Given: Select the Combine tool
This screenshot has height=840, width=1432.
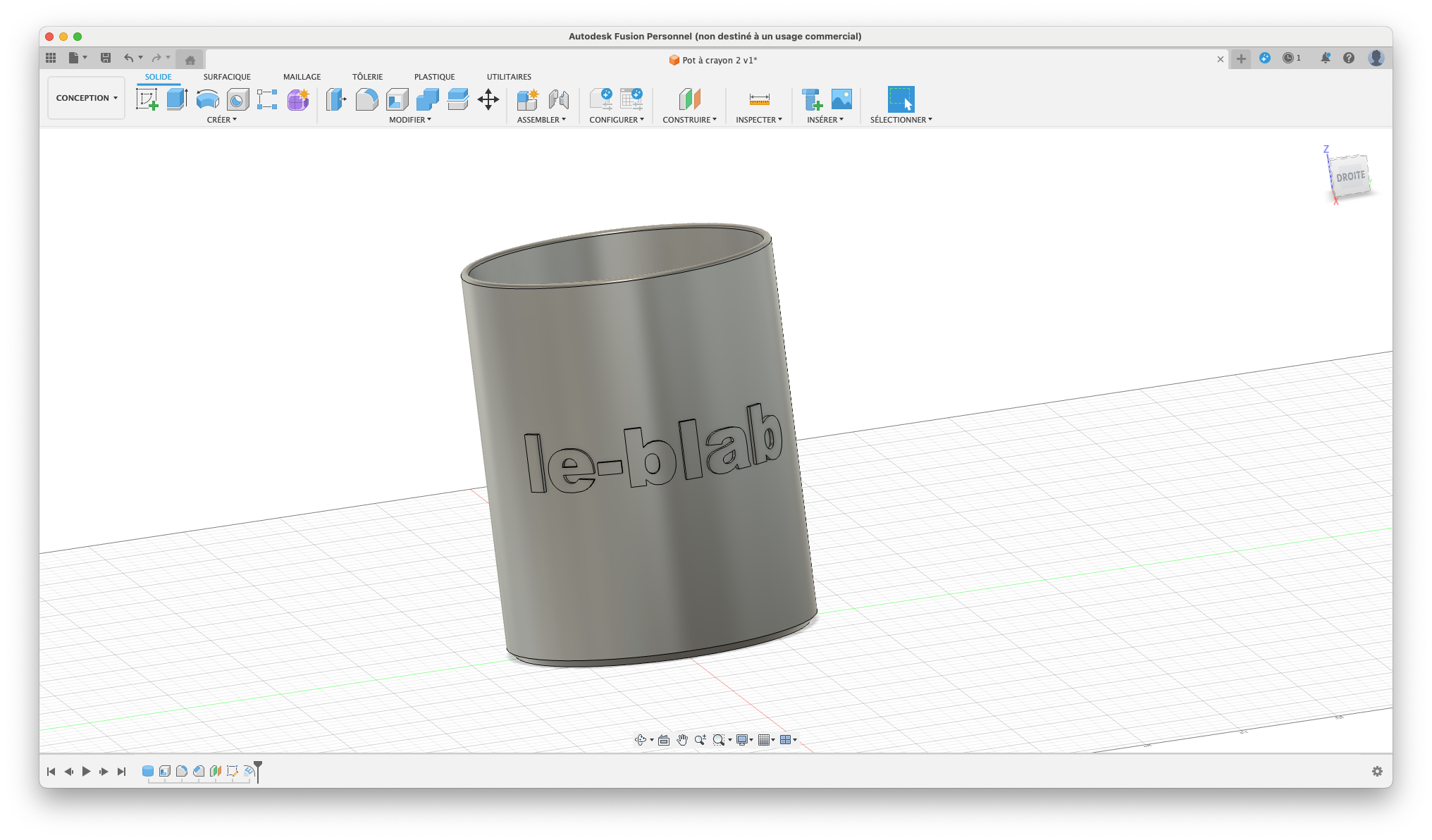Looking at the screenshot, I should point(427,99).
